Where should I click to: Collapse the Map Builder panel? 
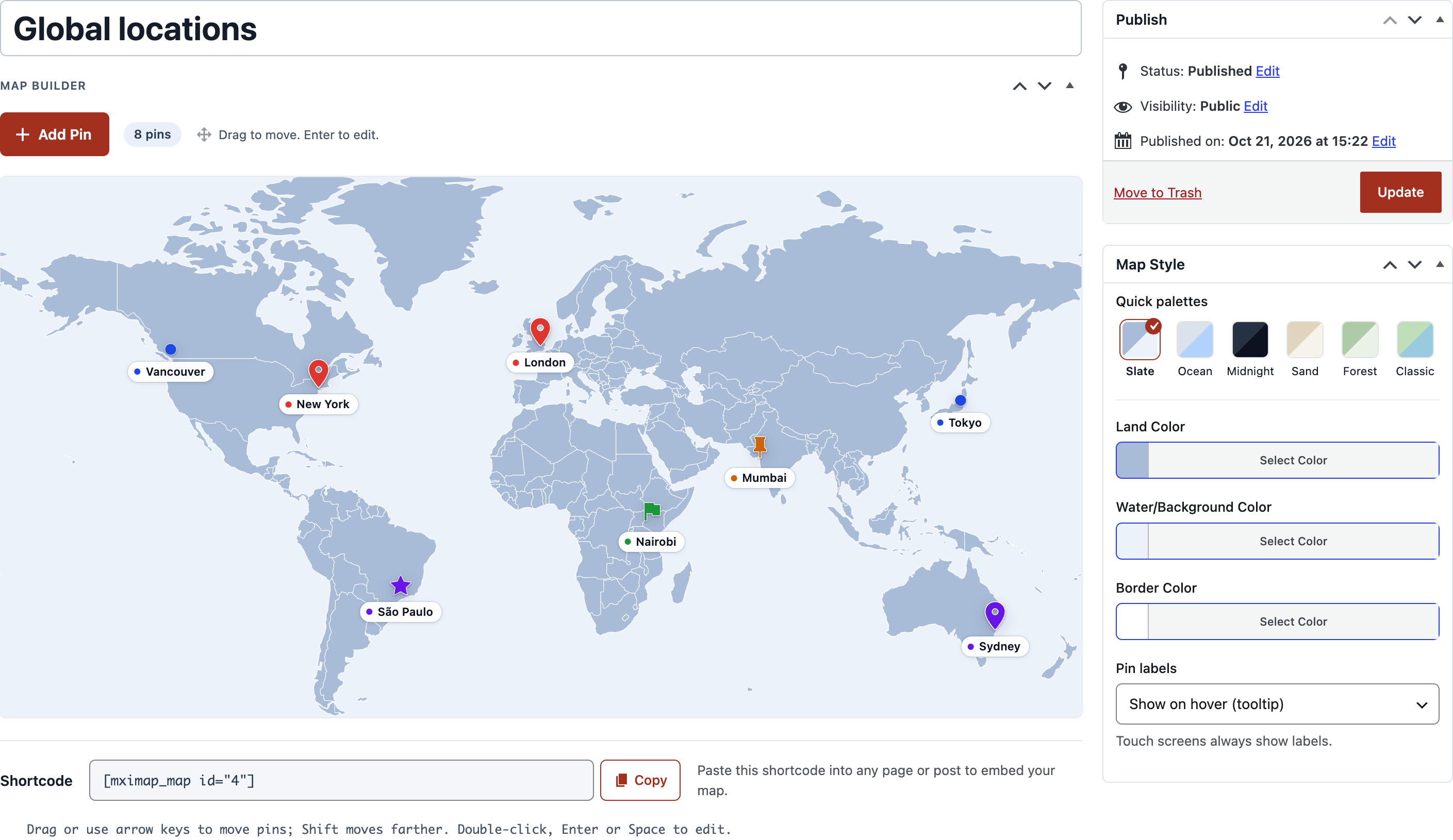1069,86
